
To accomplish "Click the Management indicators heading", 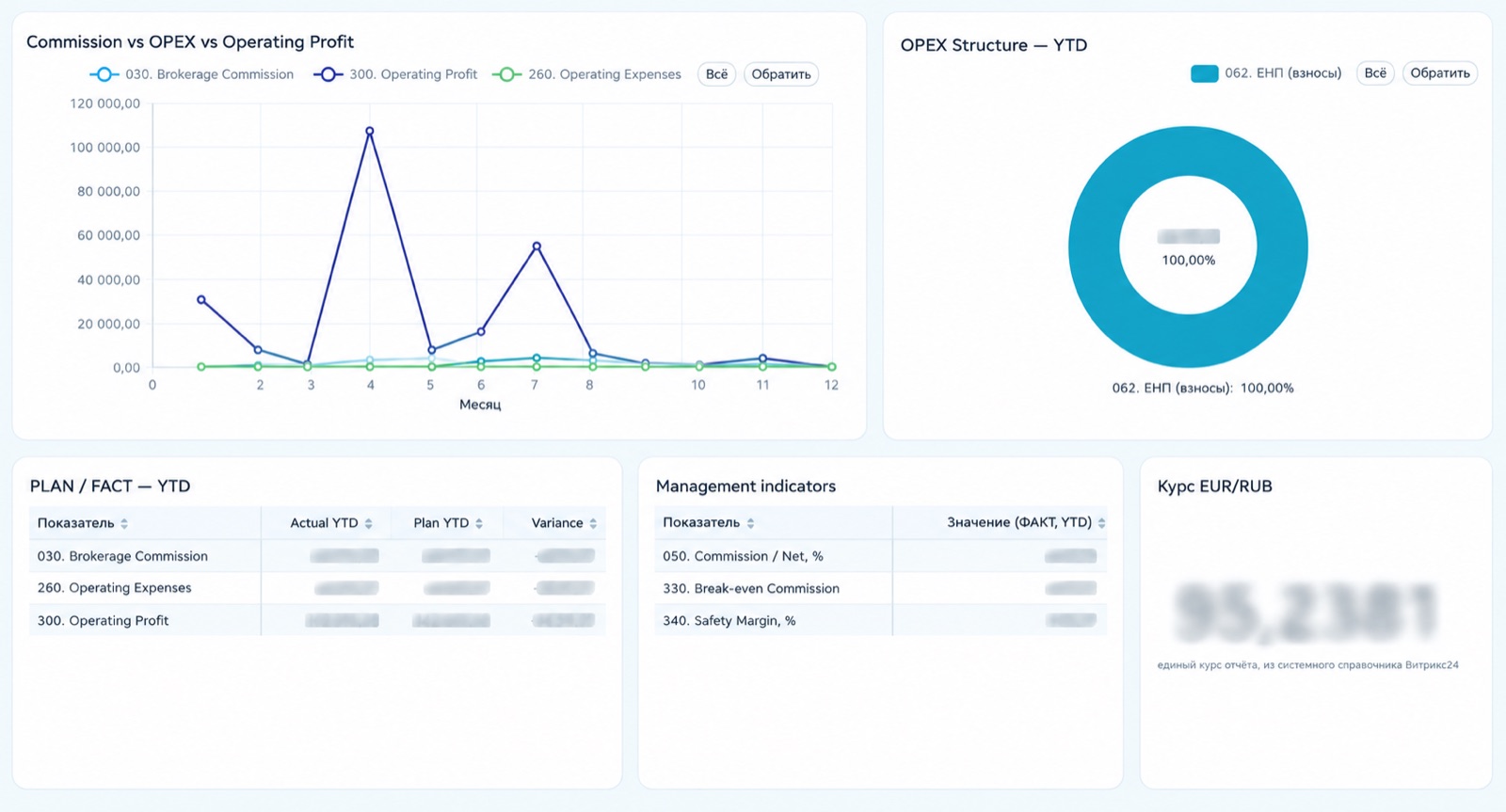I will coord(745,486).
